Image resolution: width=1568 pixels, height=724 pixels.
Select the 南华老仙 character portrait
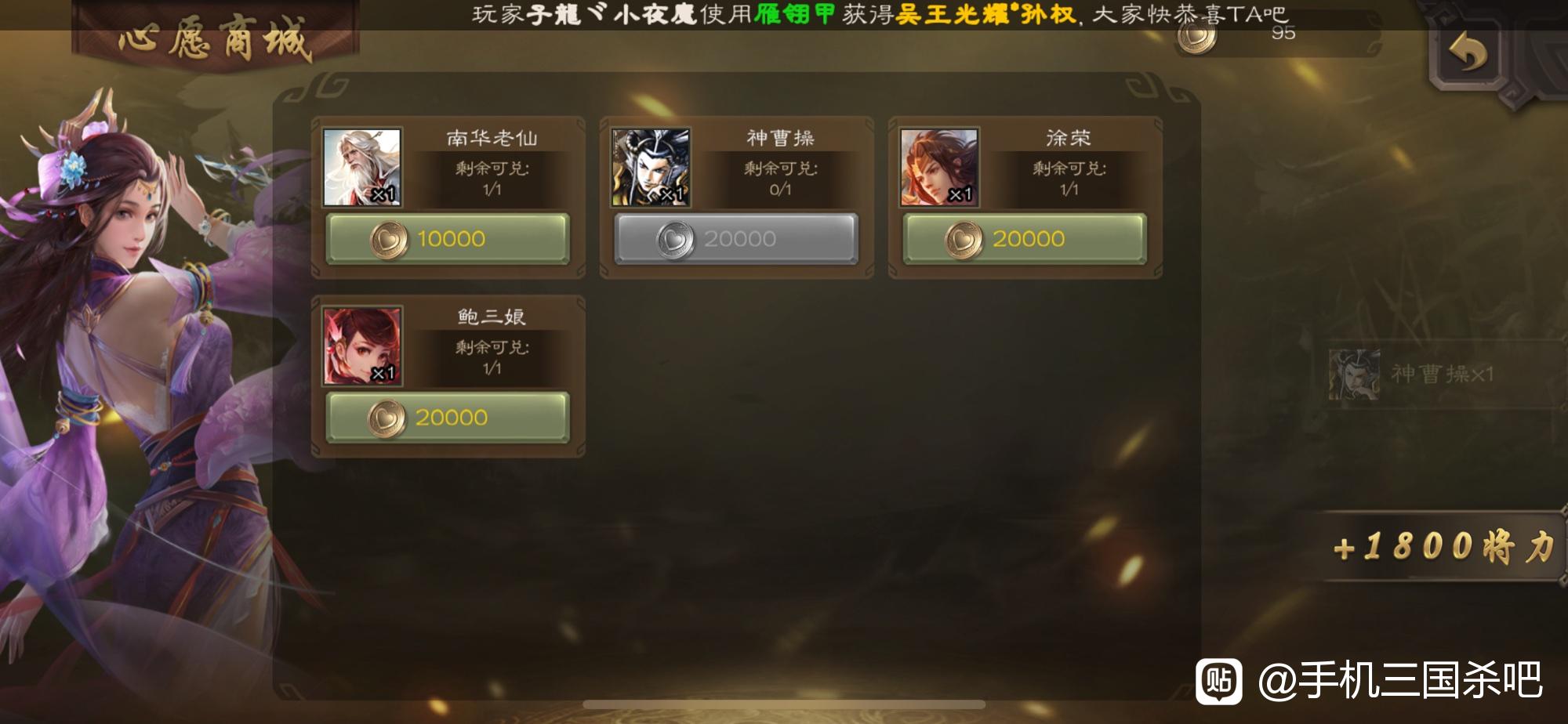coord(362,167)
